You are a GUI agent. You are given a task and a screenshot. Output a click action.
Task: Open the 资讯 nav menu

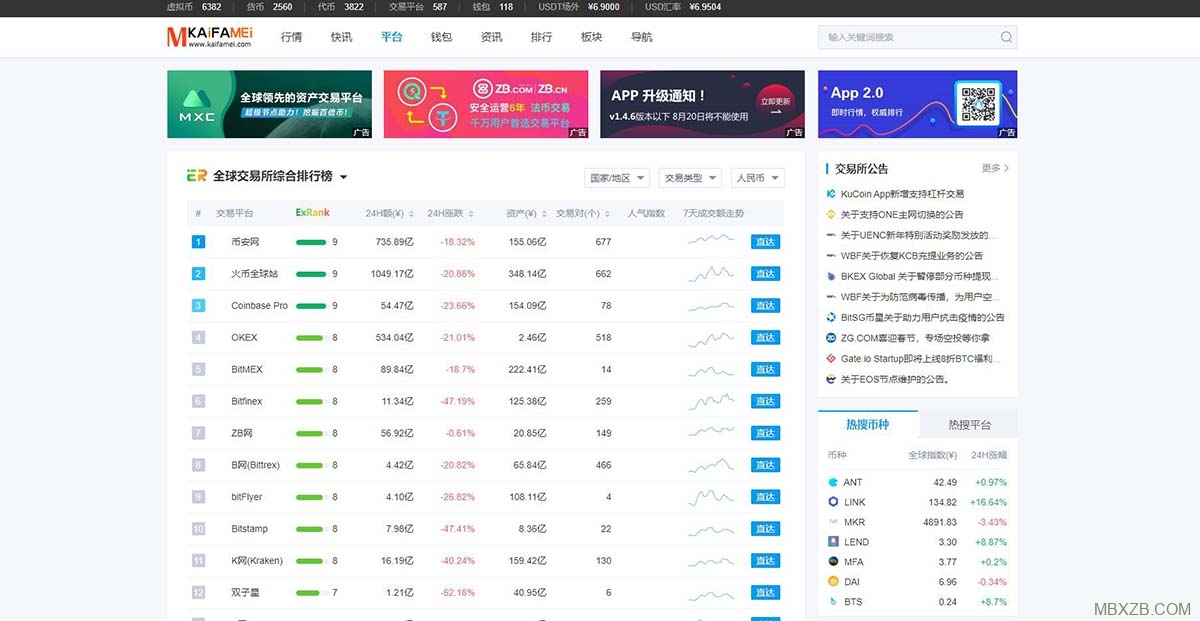[x=491, y=37]
